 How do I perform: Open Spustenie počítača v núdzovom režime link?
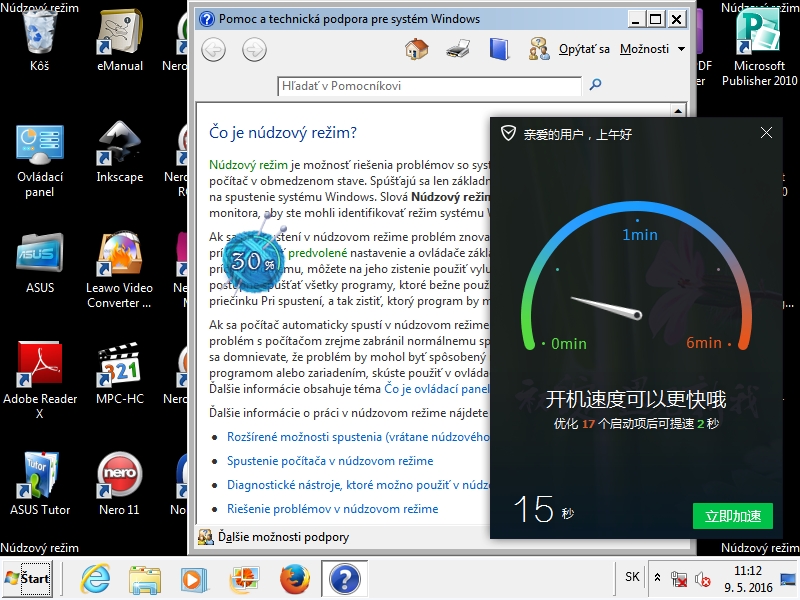tap(330, 461)
